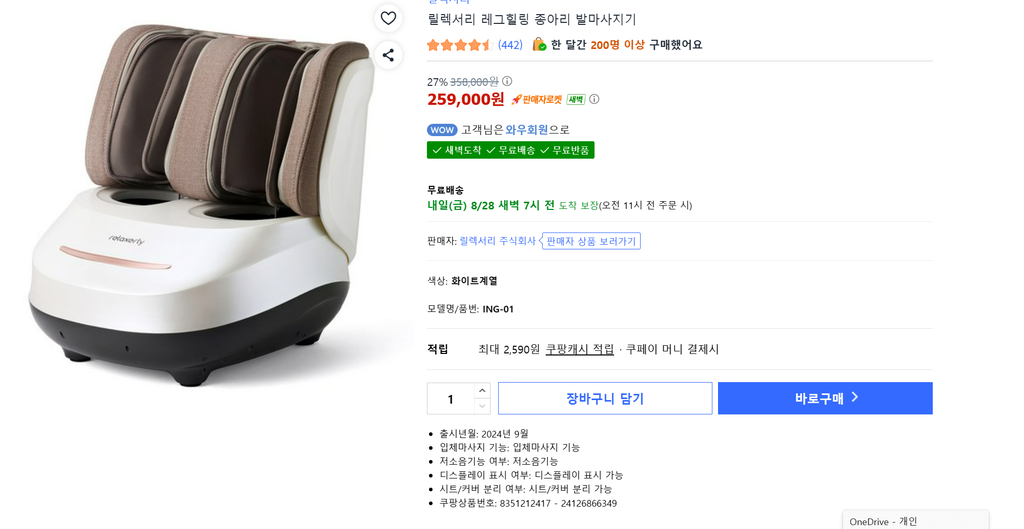The width and height of the screenshot is (1024, 529).
Task: Open 쿠팡캐시 적립 link
Action: [x=580, y=349]
